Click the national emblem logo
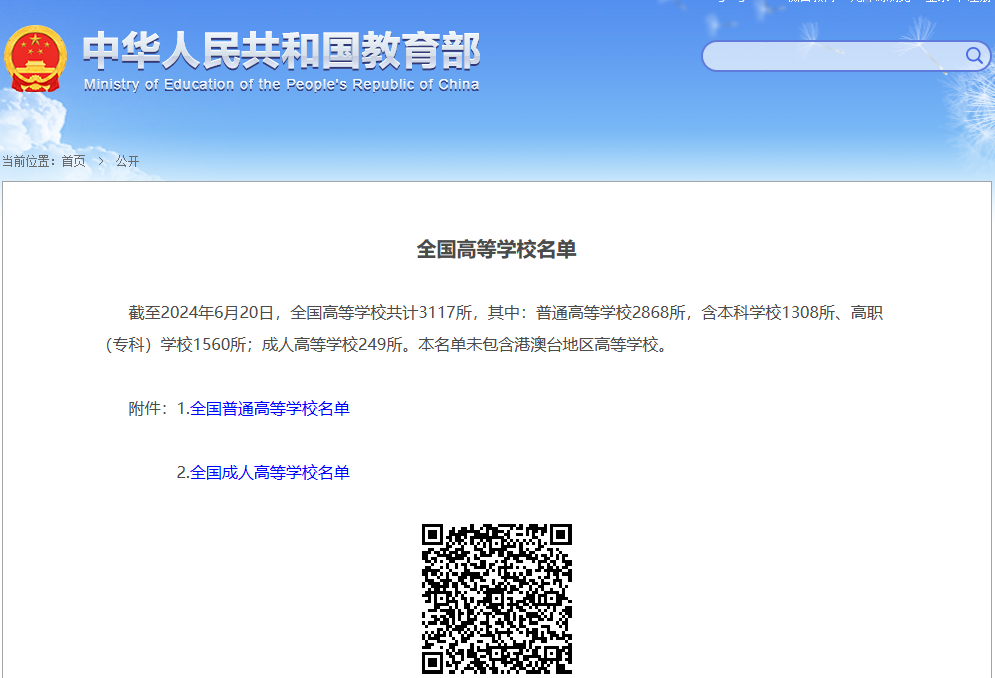995x678 pixels. (x=36, y=59)
